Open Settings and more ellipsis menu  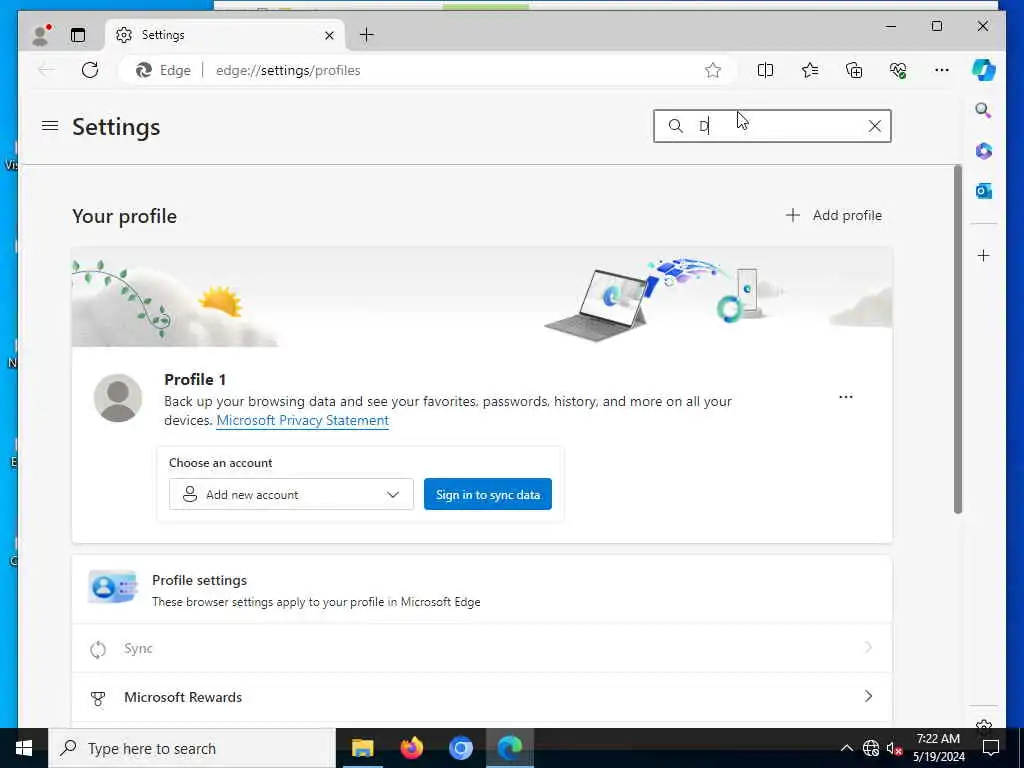942,70
